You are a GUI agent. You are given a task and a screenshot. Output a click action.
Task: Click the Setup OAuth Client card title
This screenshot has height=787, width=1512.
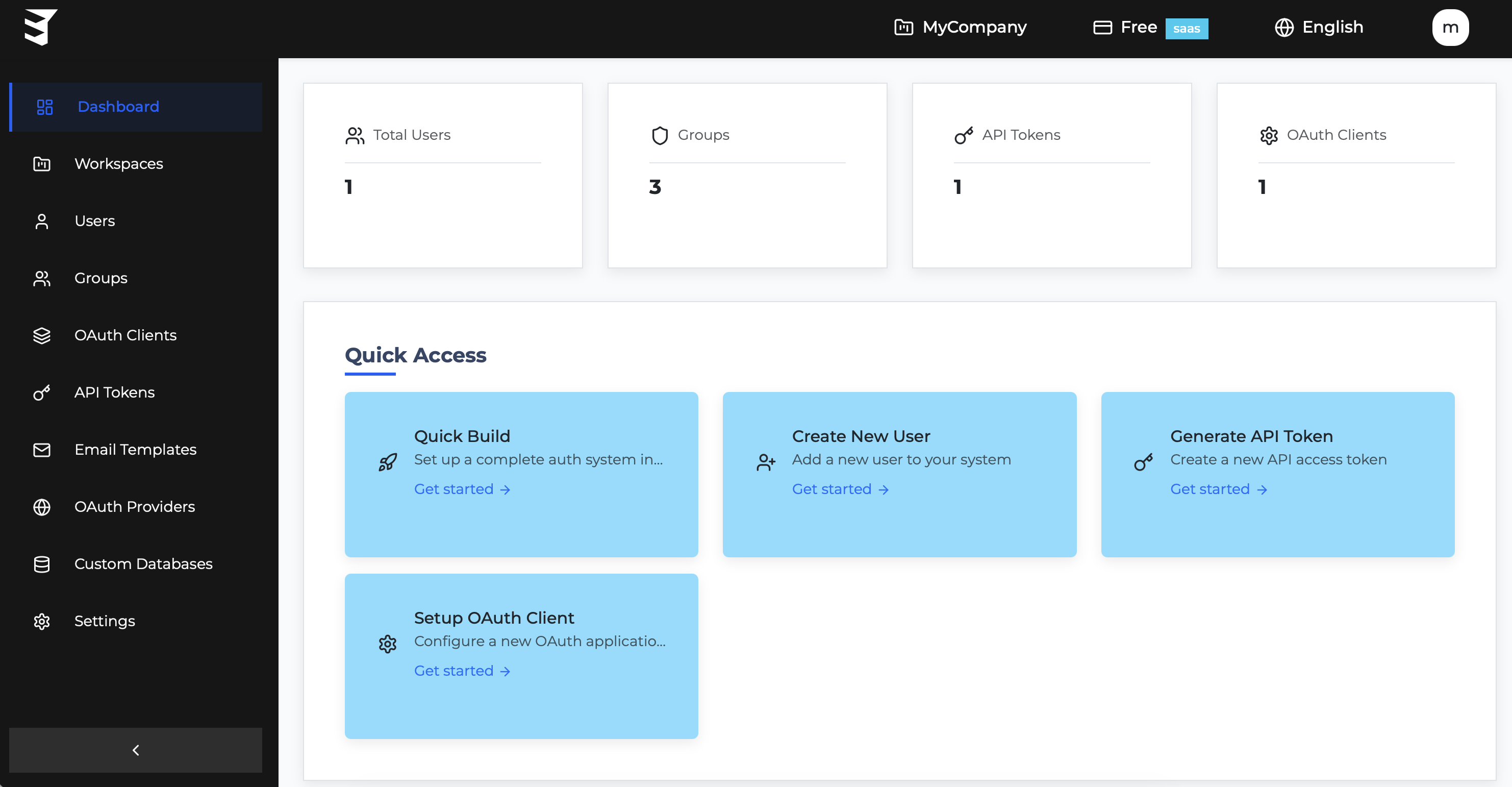click(494, 618)
